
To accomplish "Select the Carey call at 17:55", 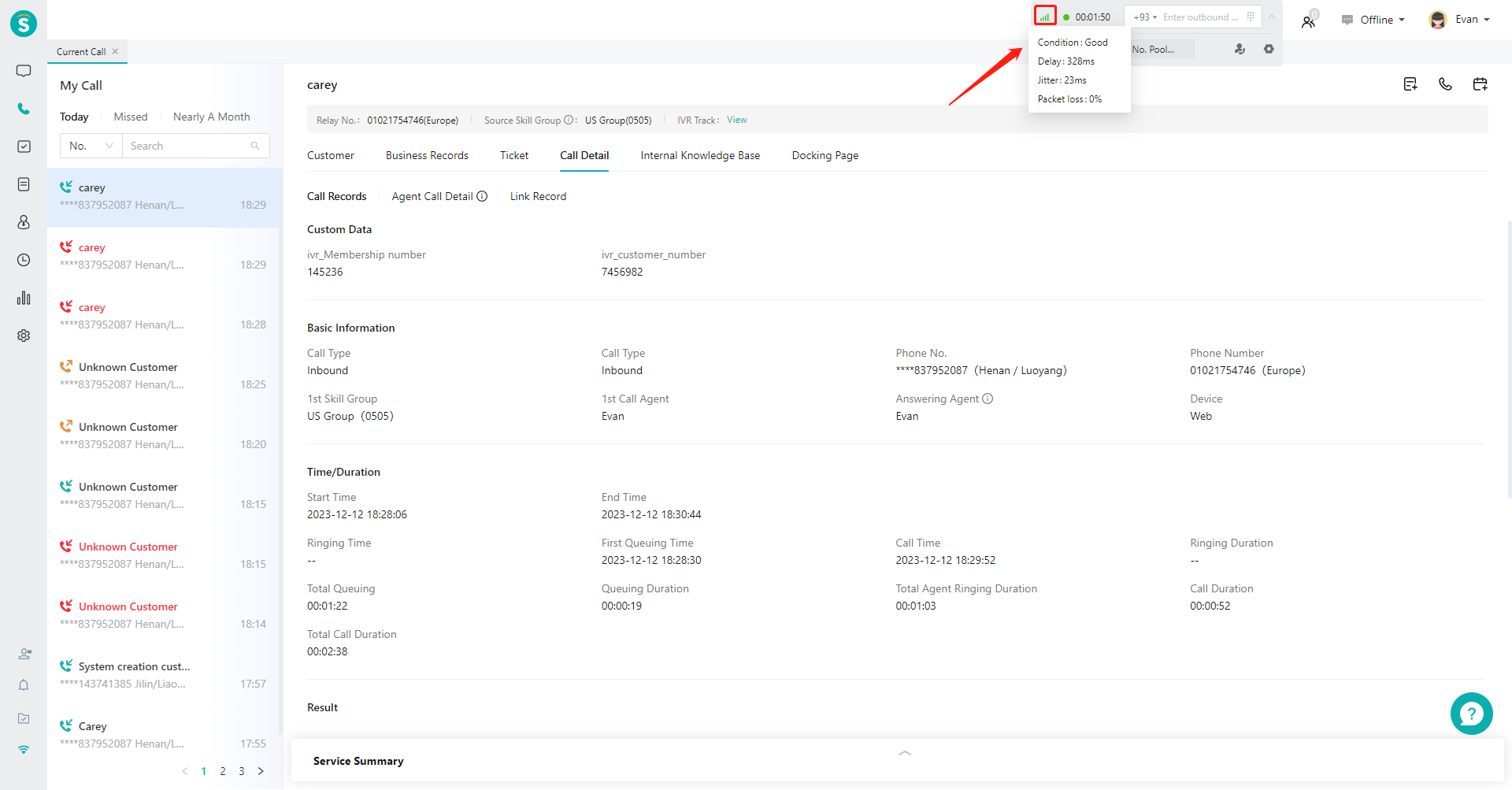I will 164,735.
